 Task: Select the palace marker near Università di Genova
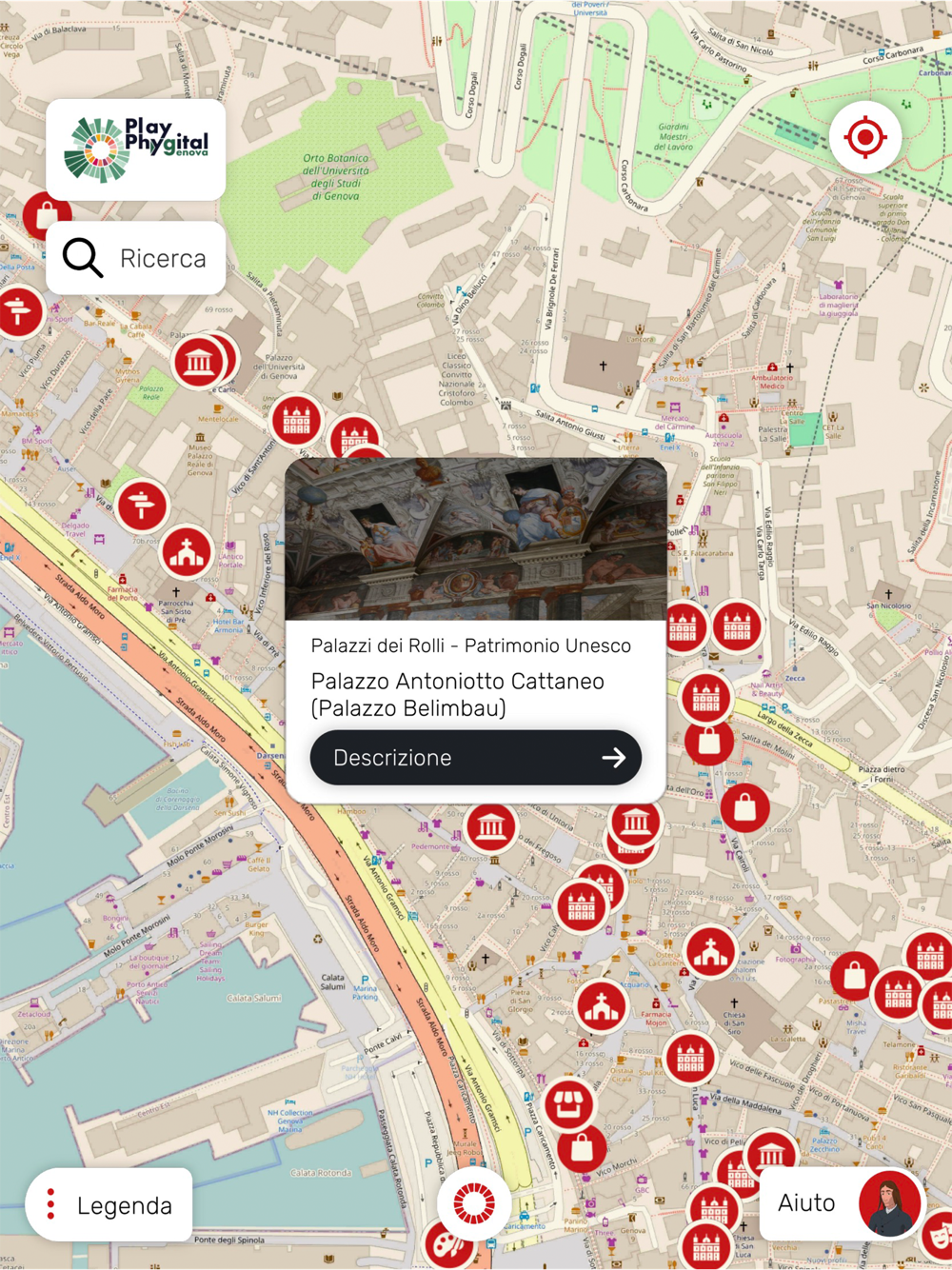296,420
